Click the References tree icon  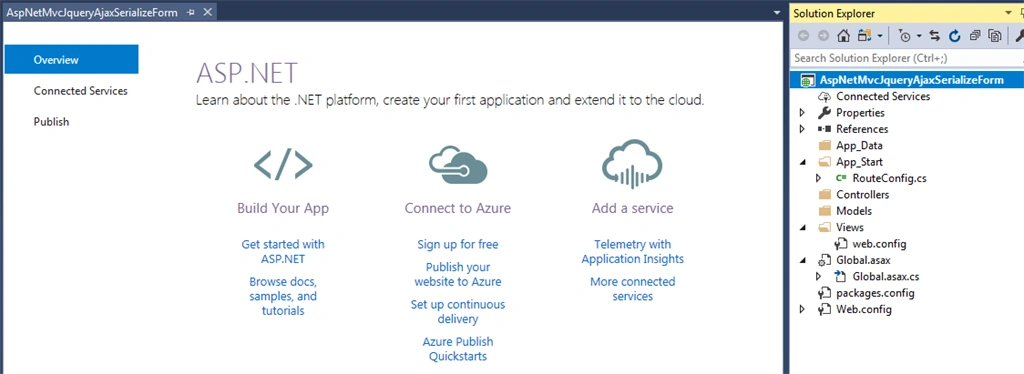[x=824, y=129]
